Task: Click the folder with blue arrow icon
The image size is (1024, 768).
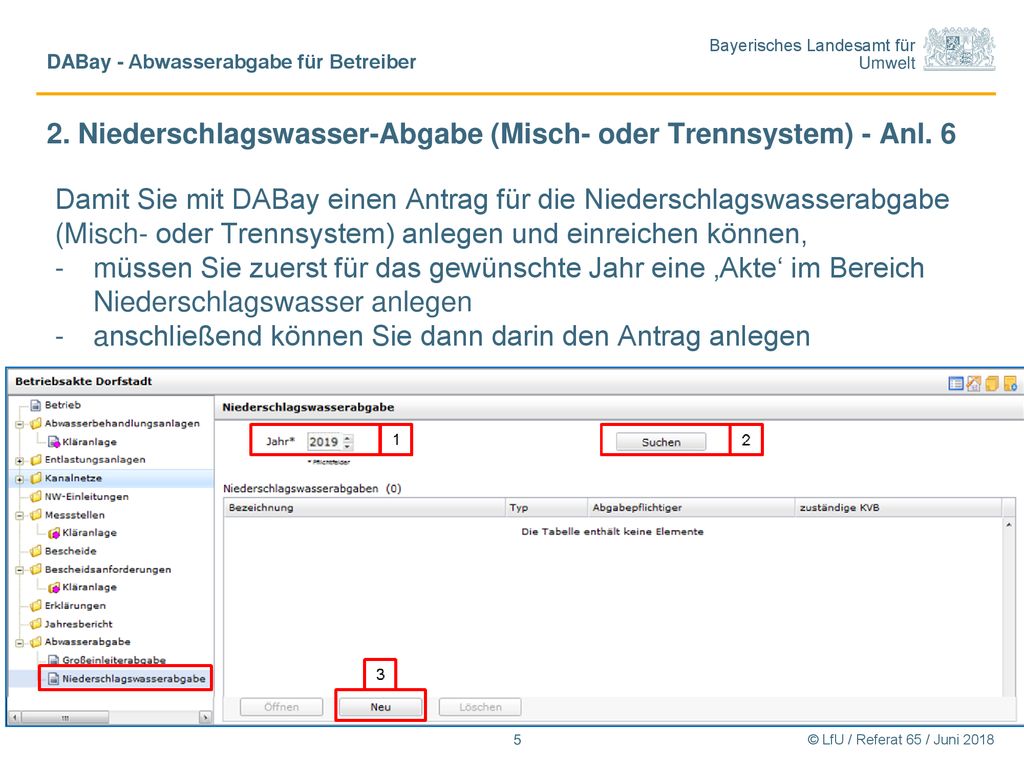Action: click(x=1010, y=384)
